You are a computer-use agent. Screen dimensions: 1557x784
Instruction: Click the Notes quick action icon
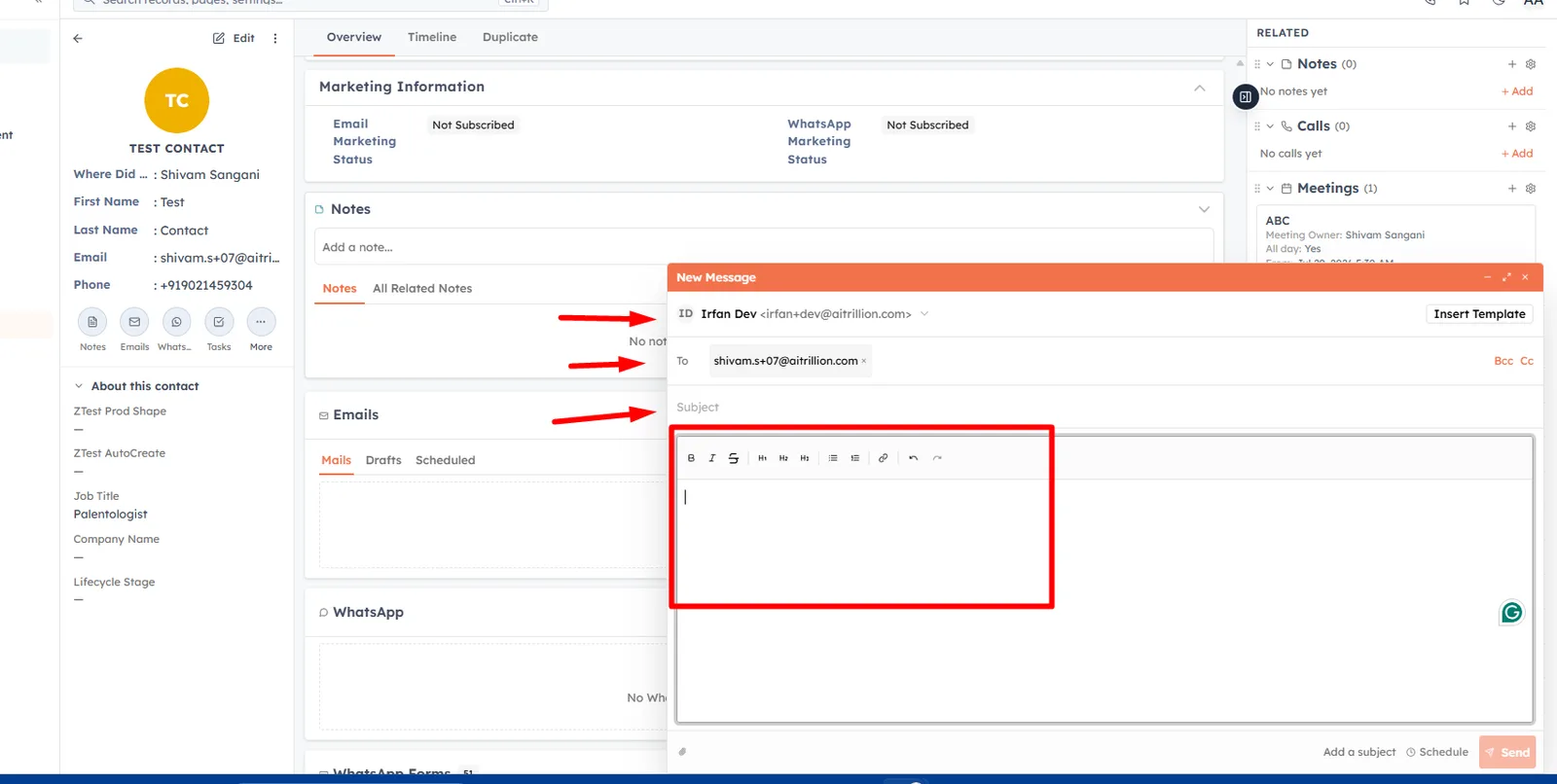pyautogui.click(x=92, y=322)
